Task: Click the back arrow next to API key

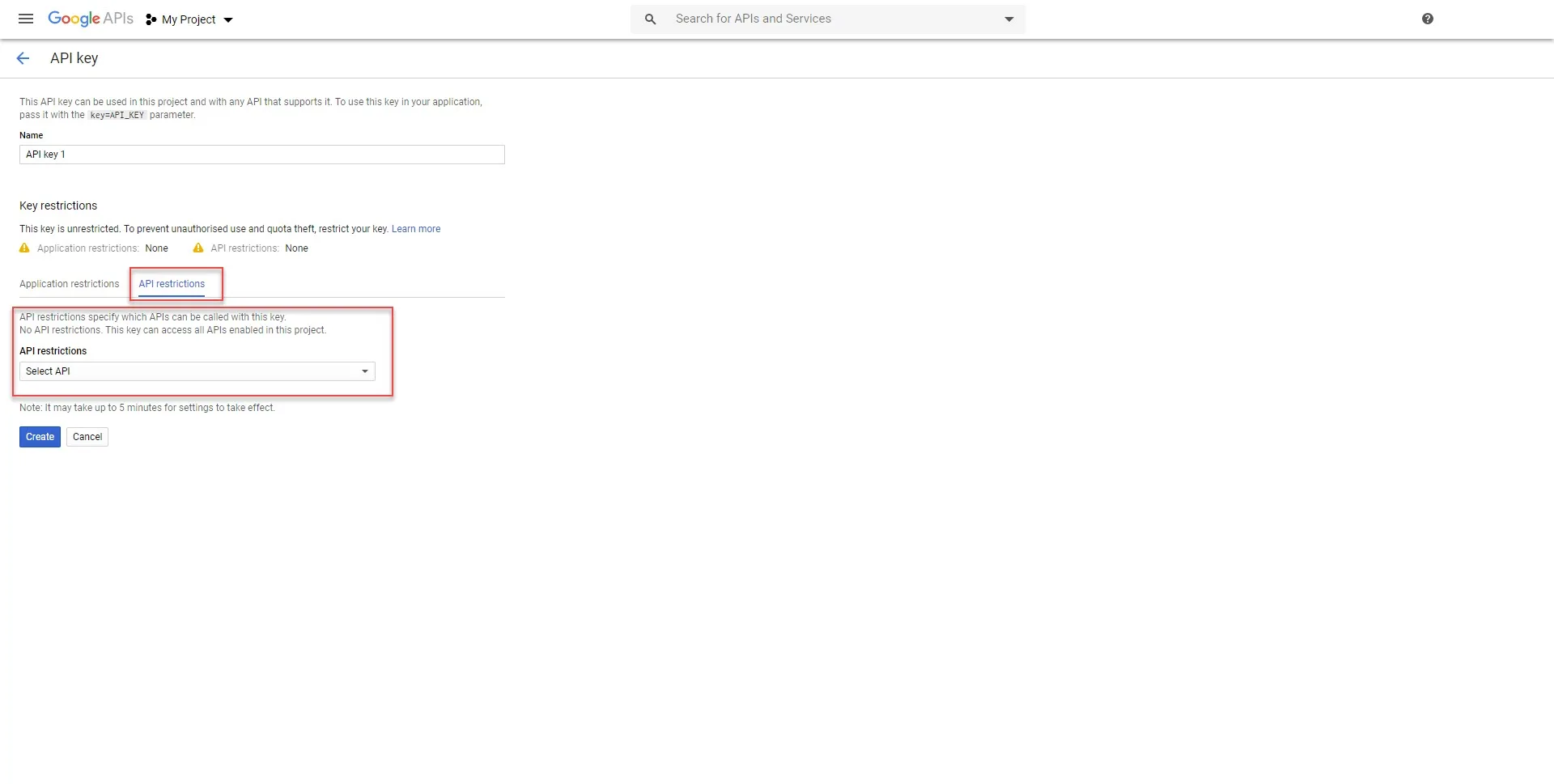Action: (x=23, y=57)
